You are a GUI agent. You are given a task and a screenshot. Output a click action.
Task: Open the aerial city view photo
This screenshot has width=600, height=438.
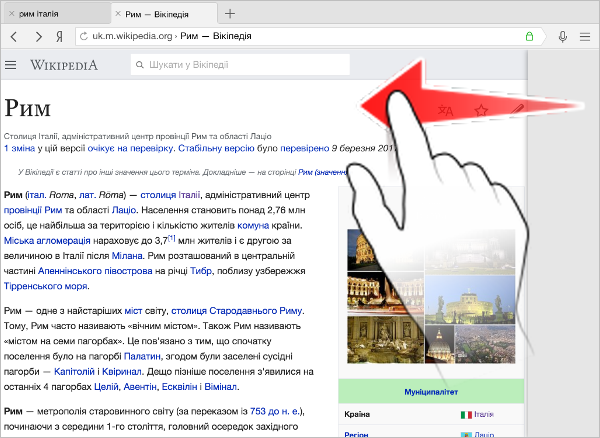(485, 344)
